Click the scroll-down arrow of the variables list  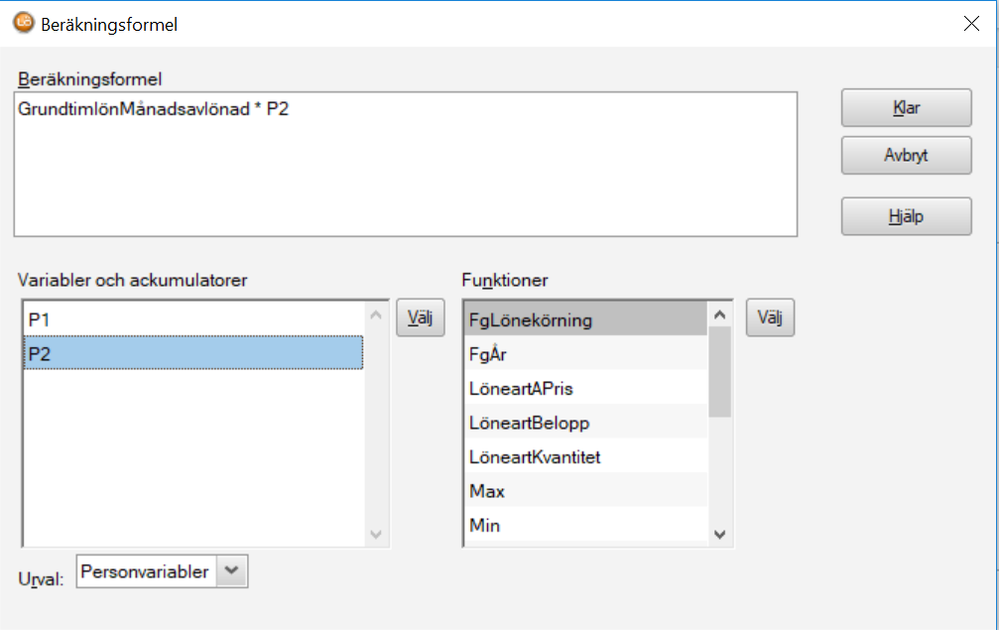tap(376, 535)
